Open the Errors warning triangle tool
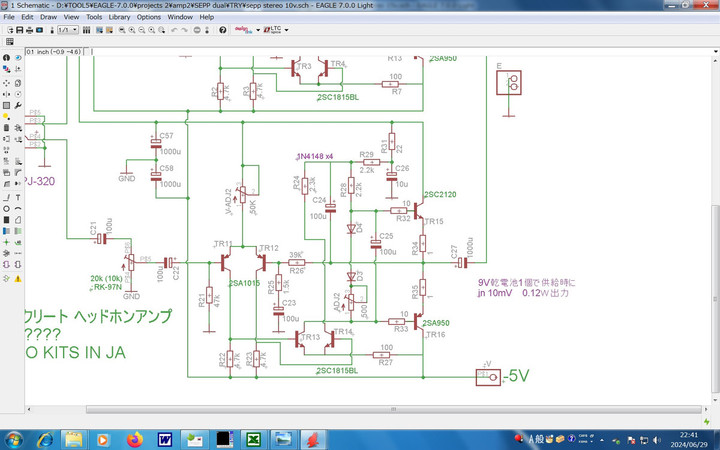 (x=18, y=277)
